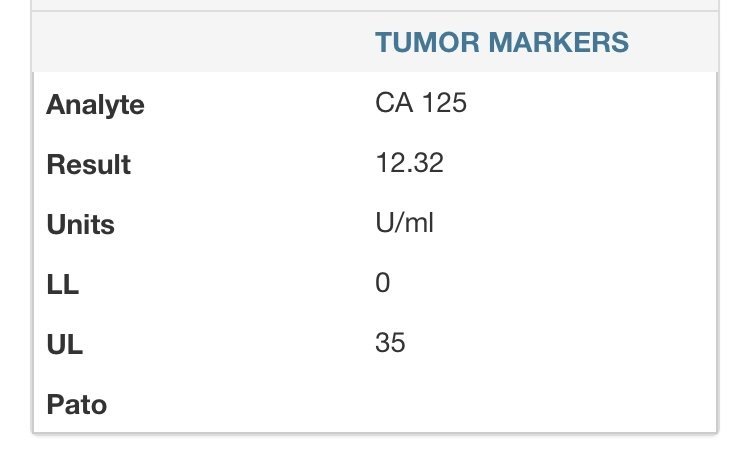This screenshot has width=750, height=465.
Task: Click the 12.32 result value
Action: pos(409,163)
